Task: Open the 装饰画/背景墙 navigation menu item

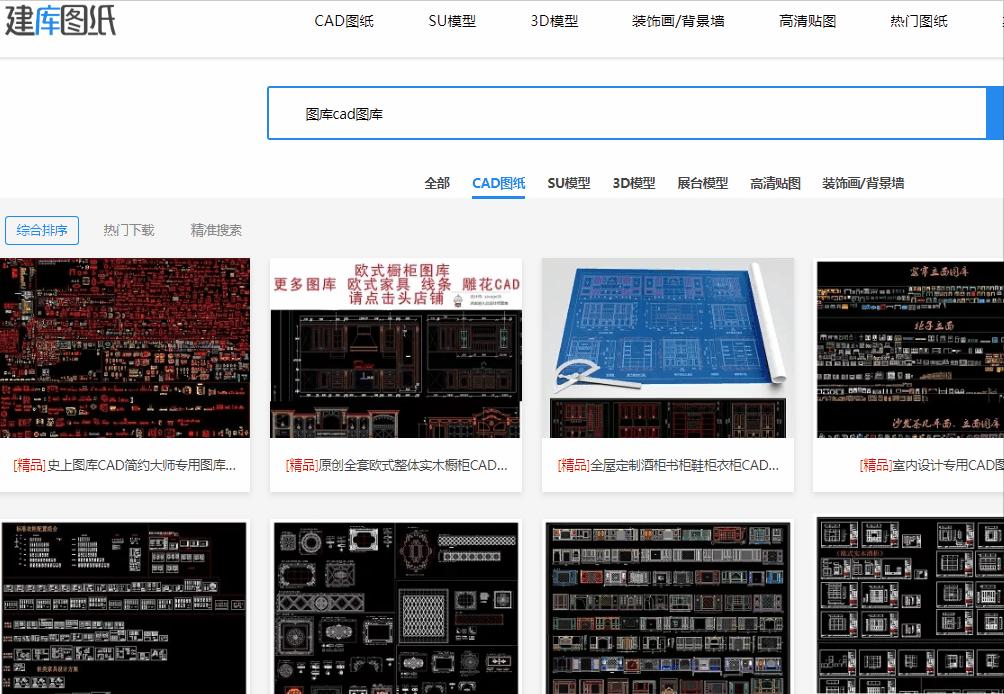Action: (x=679, y=20)
